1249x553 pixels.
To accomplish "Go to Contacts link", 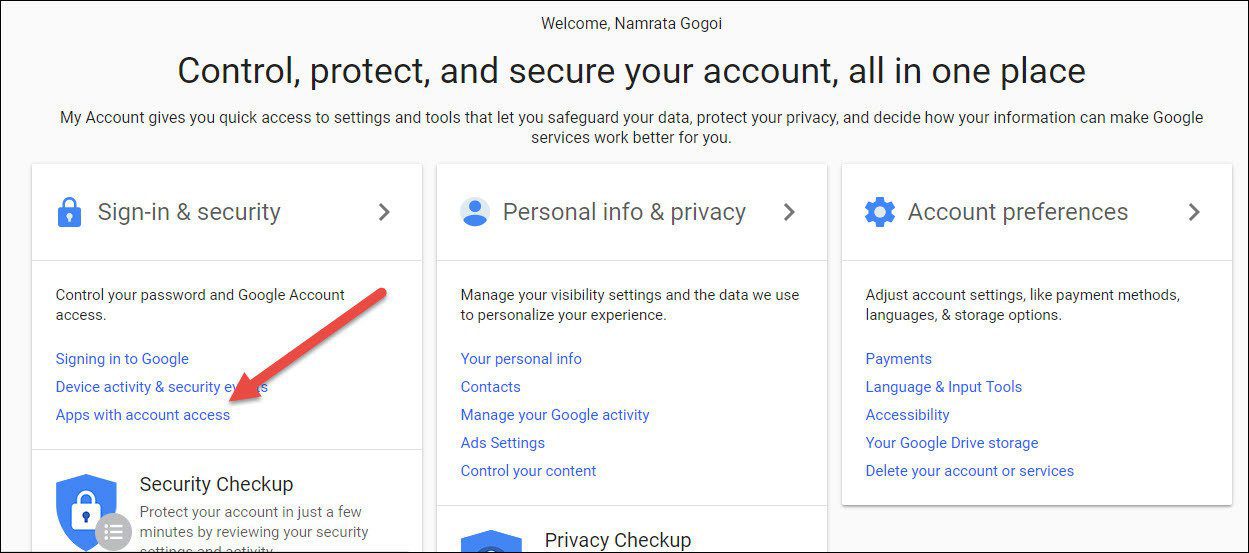I will (491, 387).
